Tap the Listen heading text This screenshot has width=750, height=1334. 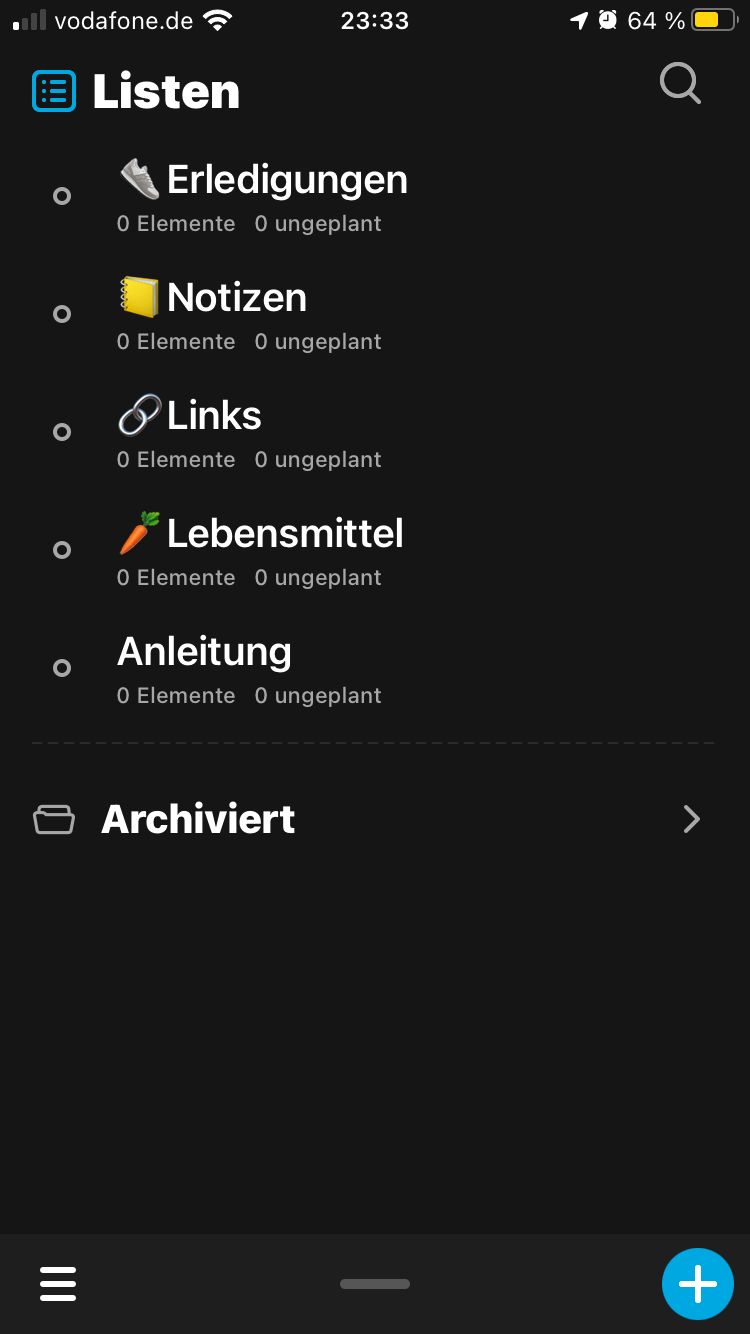pyautogui.click(x=166, y=92)
